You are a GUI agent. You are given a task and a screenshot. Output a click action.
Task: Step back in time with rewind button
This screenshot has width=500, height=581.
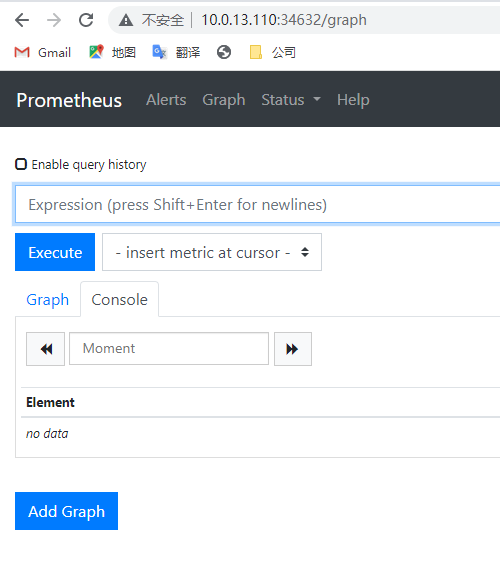tap(45, 349)
